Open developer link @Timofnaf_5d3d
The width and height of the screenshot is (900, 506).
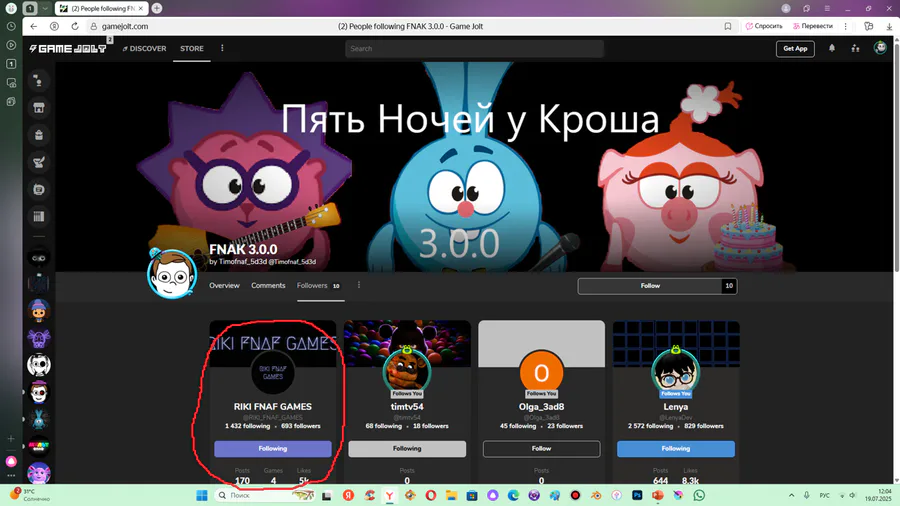292,262
